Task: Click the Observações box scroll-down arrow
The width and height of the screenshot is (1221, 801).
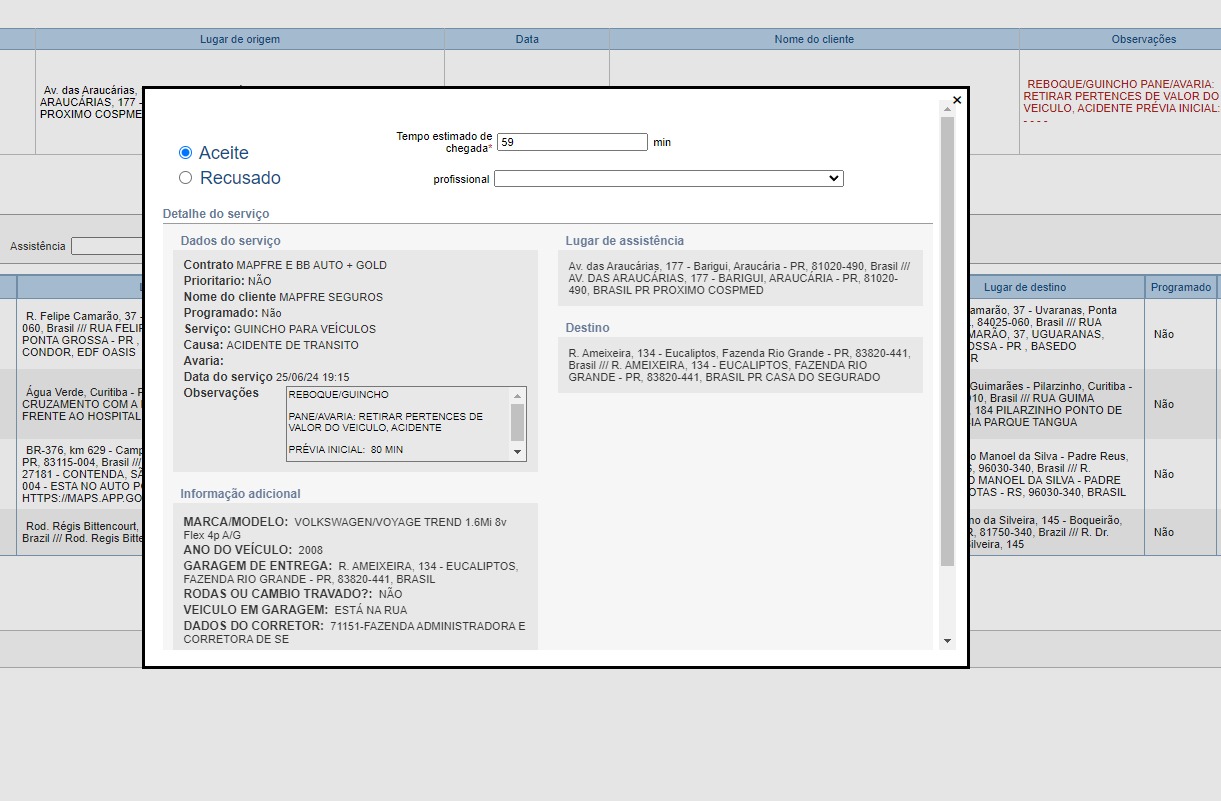Action: (517, 452)
